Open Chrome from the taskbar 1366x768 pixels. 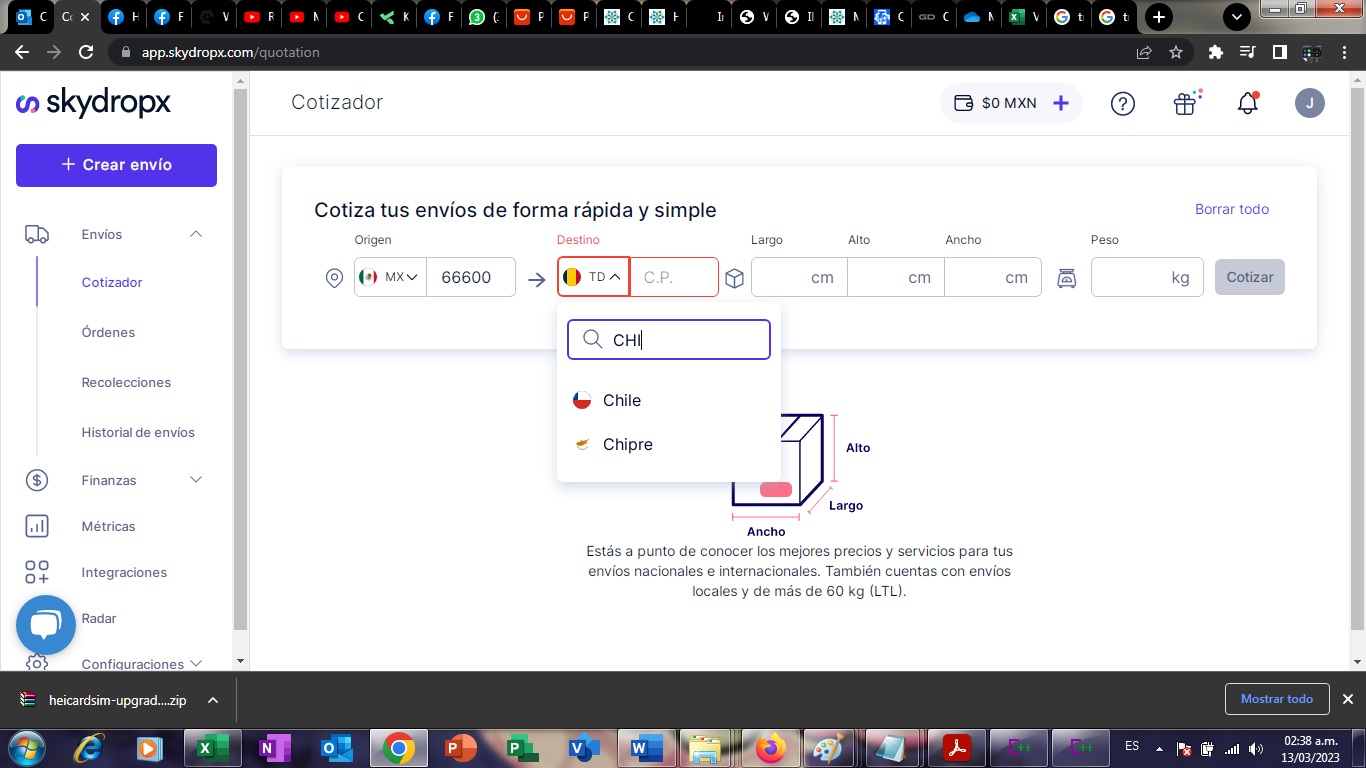click(398, 748)
